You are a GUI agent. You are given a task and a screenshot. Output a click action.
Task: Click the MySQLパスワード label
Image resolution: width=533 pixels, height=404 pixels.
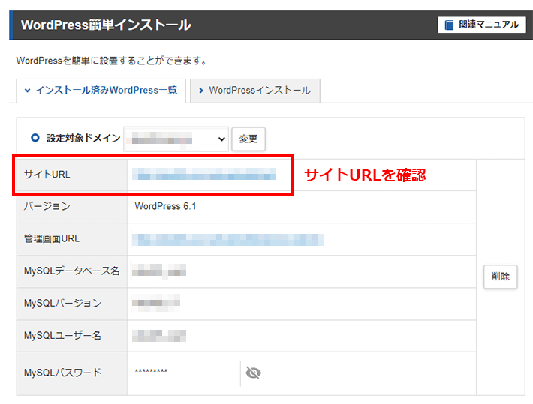(x=63, y=372)
